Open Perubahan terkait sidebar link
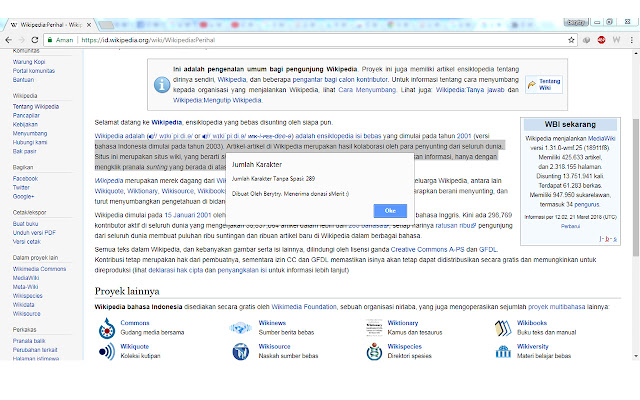 tap(35, 350)
